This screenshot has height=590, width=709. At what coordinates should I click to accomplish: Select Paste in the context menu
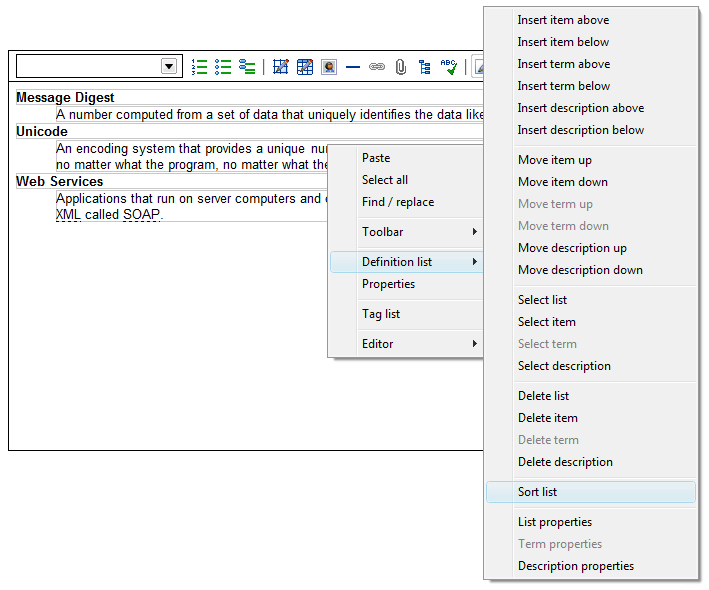tap(376, 158)
